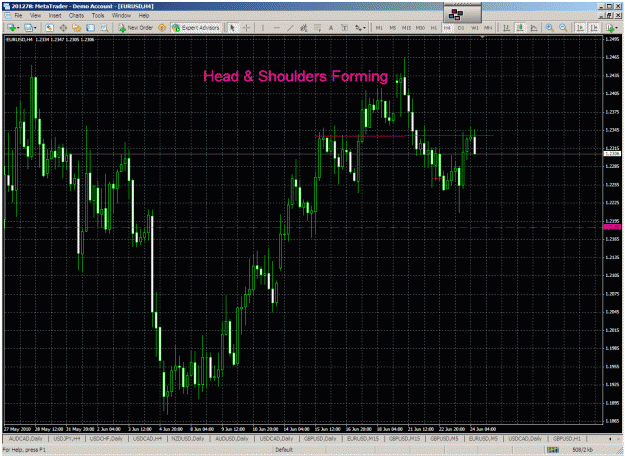
Task: Switch to MN monthly timeframe
Action: pos(488,28)
